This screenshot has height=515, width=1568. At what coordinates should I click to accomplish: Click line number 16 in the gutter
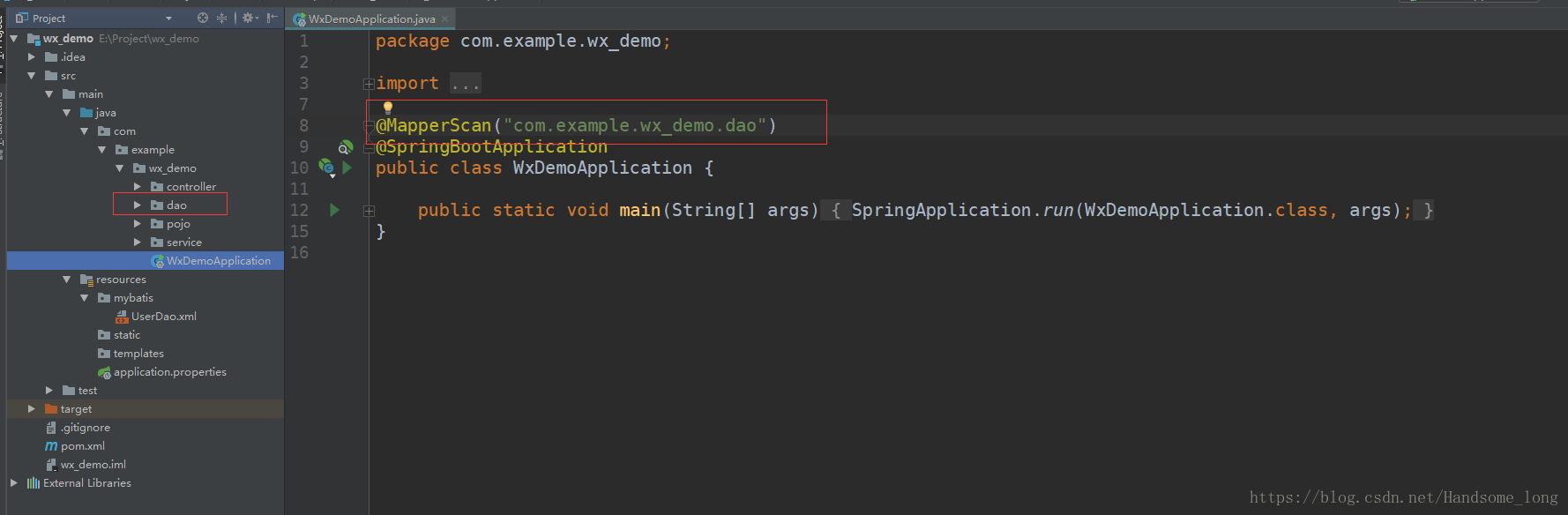[x=300, y=253]
